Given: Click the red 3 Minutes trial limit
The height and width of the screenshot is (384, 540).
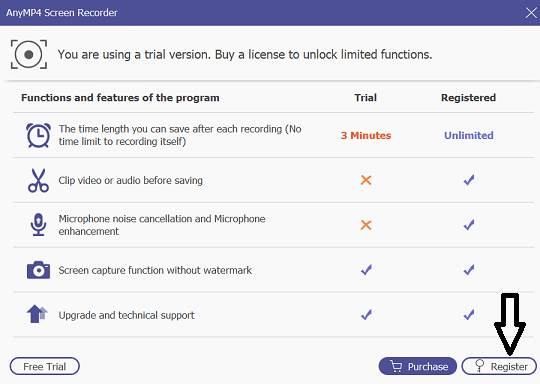Looking at the screenshot, I should 366,135.
